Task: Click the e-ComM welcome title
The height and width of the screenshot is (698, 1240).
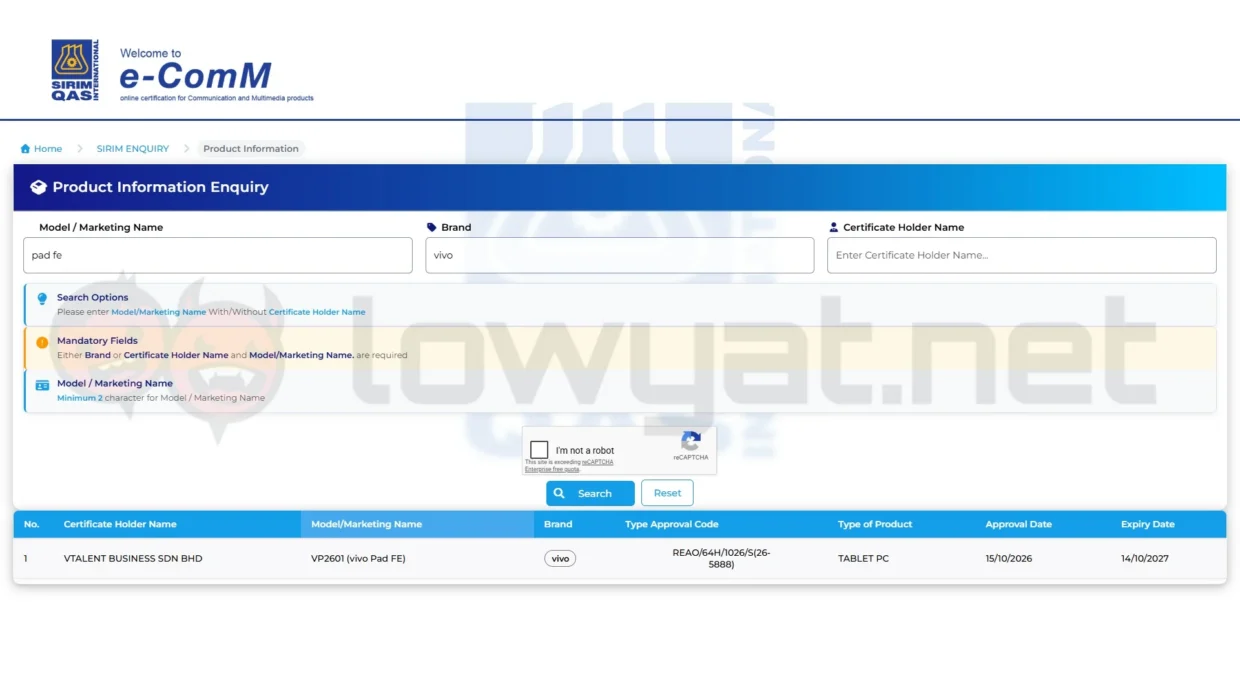Action: click(x=195, y=74)
